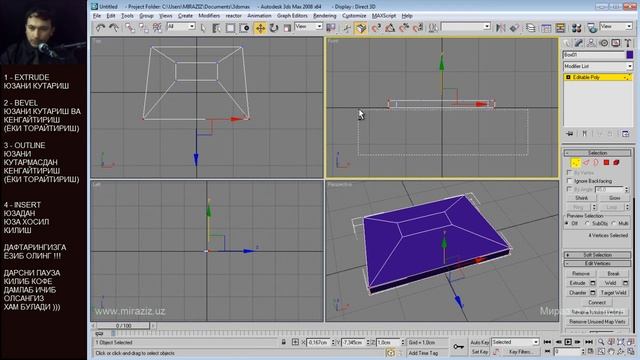Open the Schematic View icon

[x=560, y=28]
